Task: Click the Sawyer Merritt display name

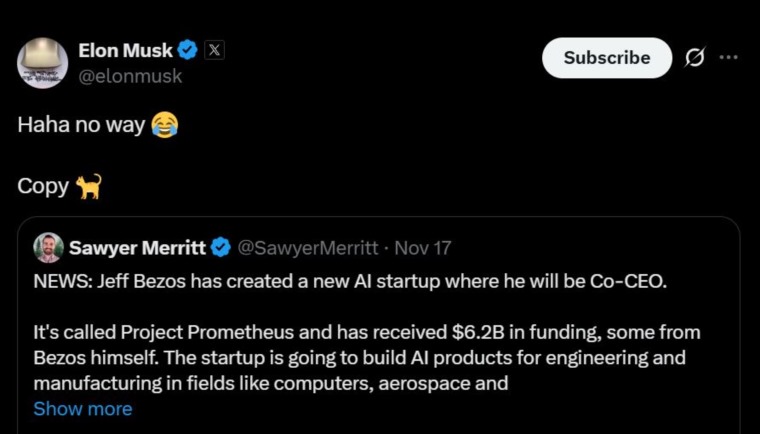Action: [138, 248]
